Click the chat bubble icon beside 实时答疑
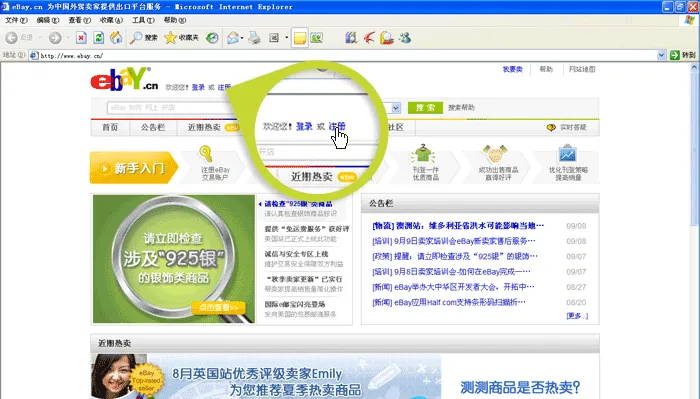The image size is (700, 399). pos(551,128)
